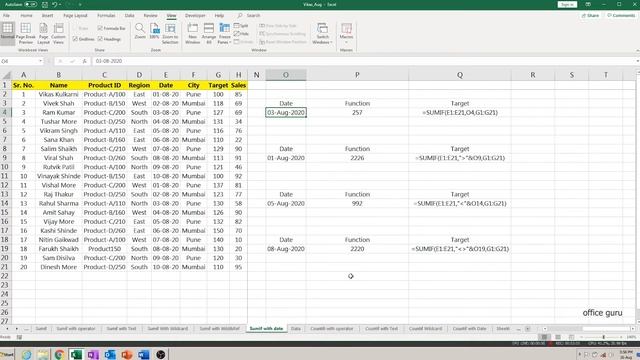640x360 pixels.
Task: Open Outlook from the taskbar
Action: 110,354
